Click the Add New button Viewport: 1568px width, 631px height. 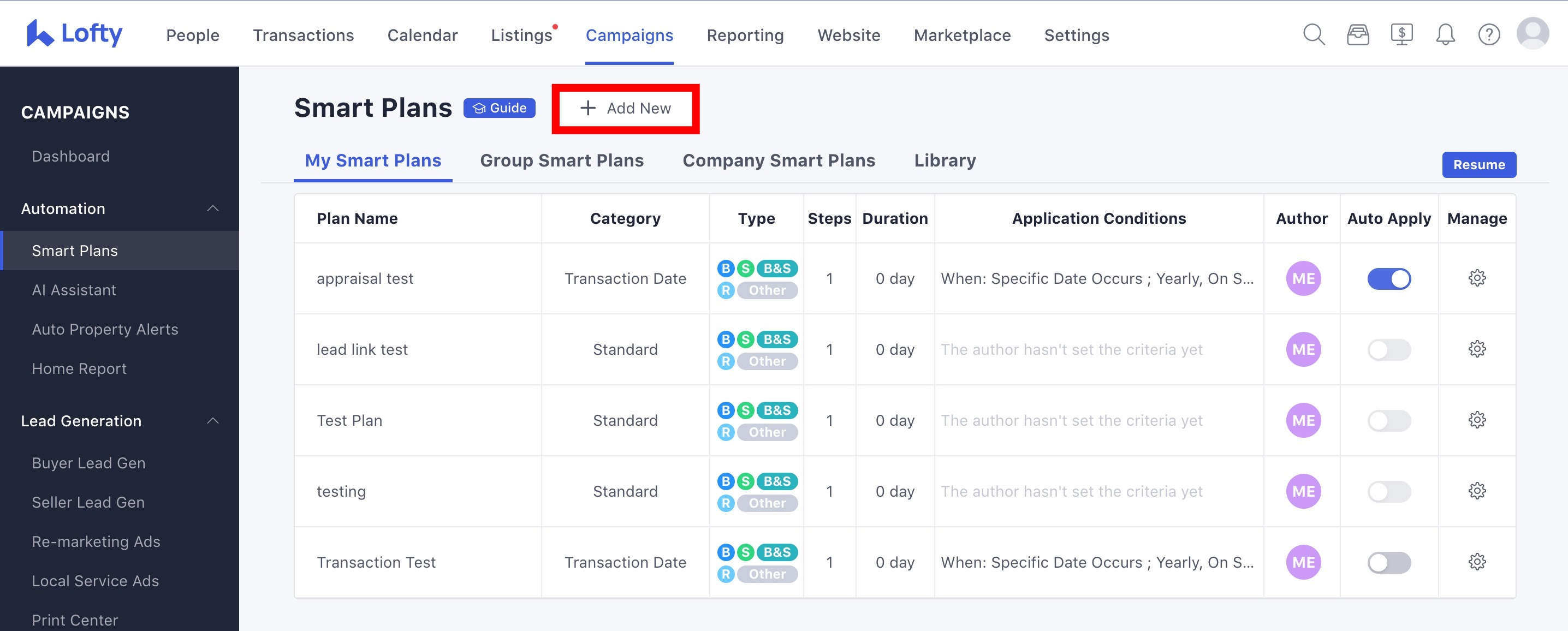[x=625, y=108]
